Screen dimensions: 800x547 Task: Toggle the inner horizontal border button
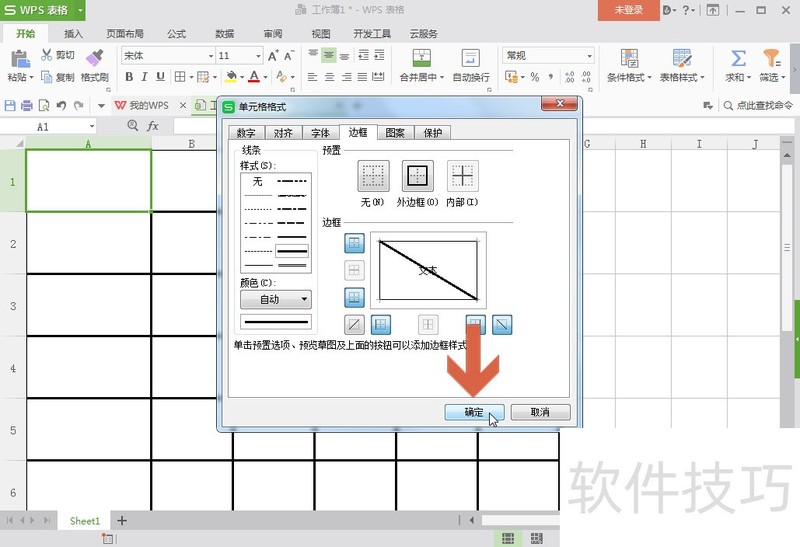[x=355, y=270]
